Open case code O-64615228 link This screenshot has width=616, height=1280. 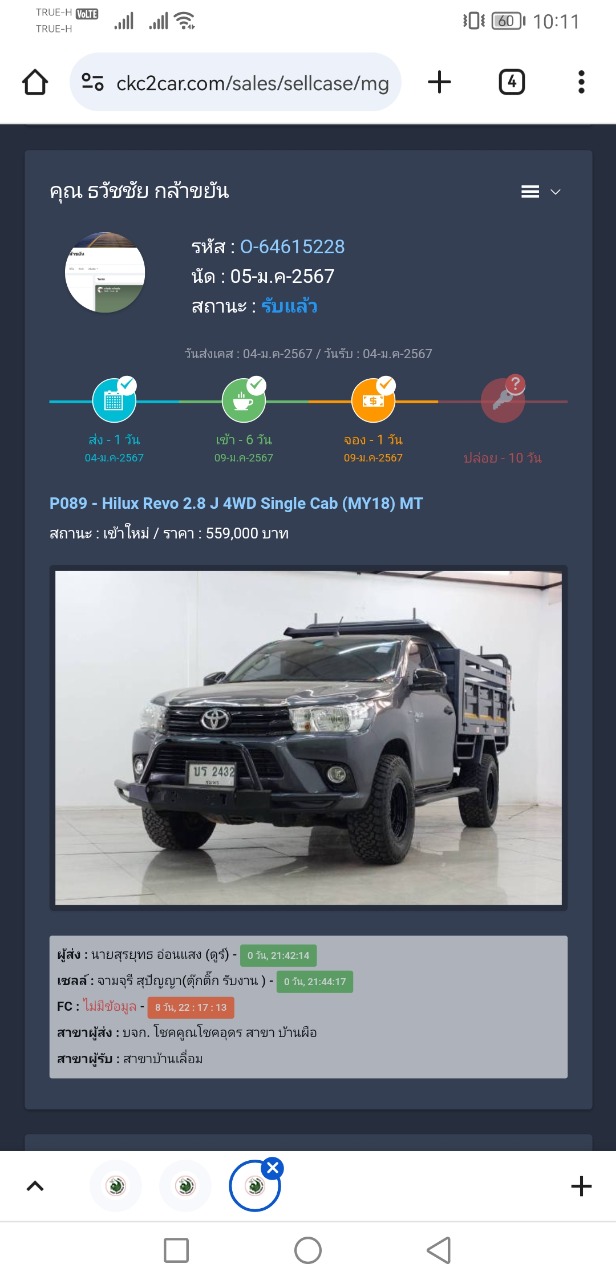[x=292, y=247]
